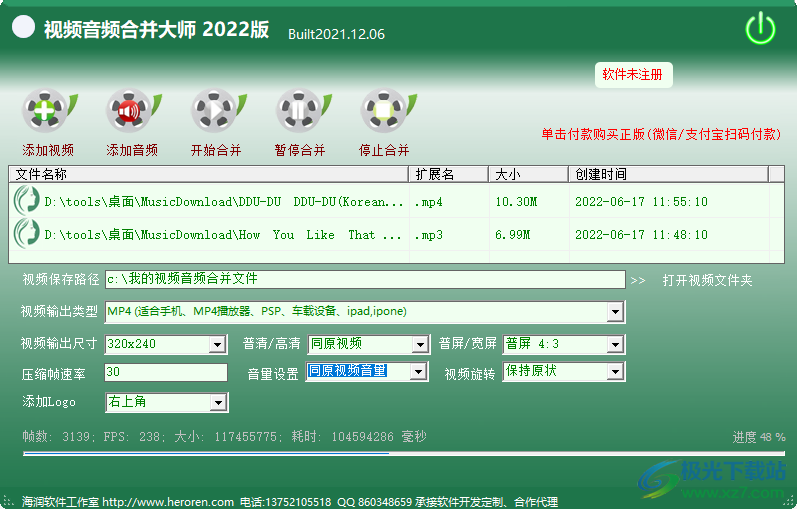The width and height of the screenshot is (797, 509).
Task: Click the 2022-06-17 11:48:10 creation time
Action: (641, 235)
